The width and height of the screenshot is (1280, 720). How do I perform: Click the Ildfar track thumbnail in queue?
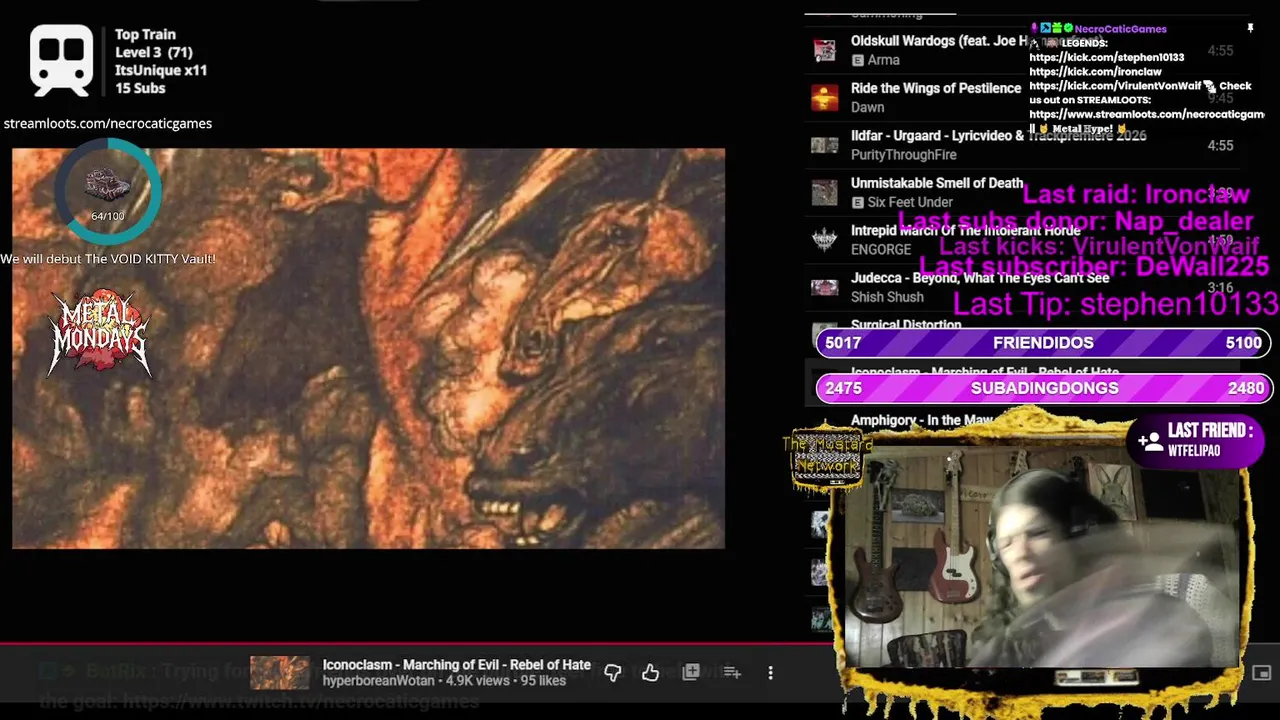[824, 145]
